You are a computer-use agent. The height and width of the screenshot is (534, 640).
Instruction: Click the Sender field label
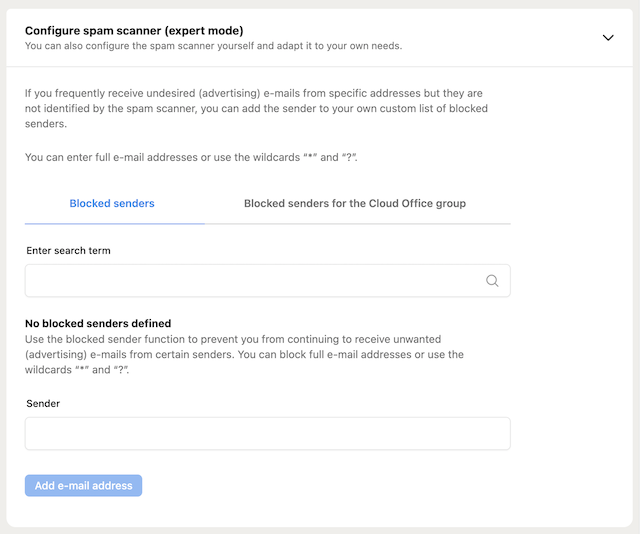coord(43,403)
